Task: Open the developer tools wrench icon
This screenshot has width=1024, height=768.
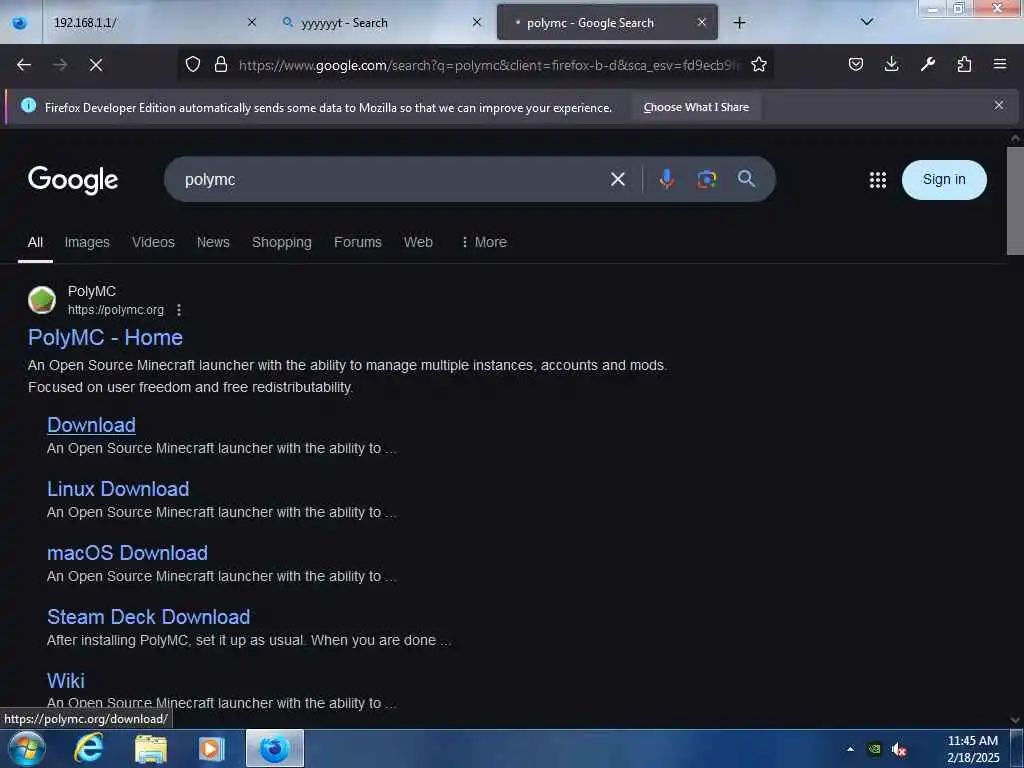Action: 928,64
